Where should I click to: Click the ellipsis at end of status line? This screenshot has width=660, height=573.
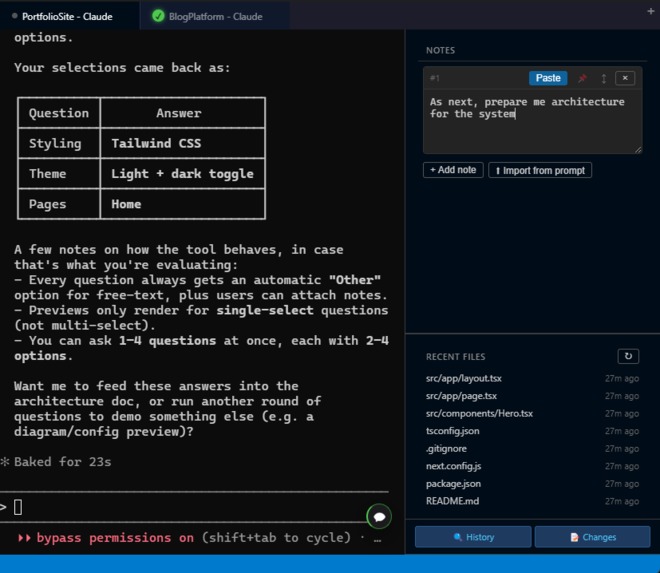[x=377, y=539]
